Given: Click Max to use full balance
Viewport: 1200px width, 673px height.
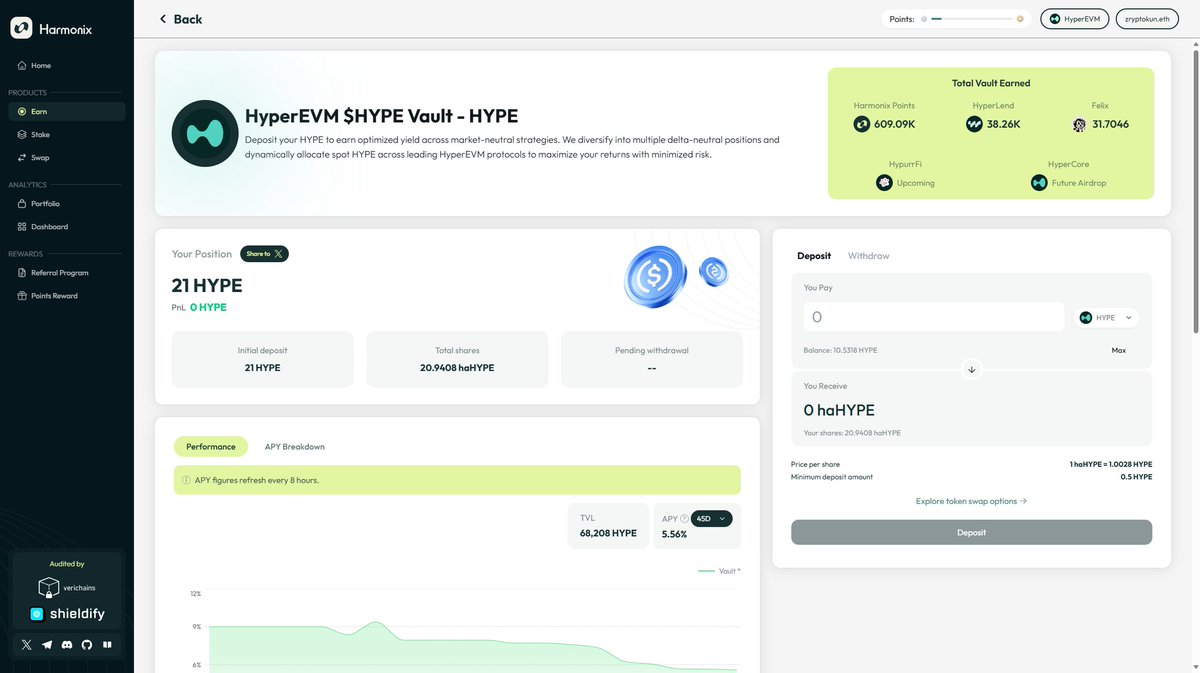Looking at the screenshot, I should click(x=1118, y=351).
